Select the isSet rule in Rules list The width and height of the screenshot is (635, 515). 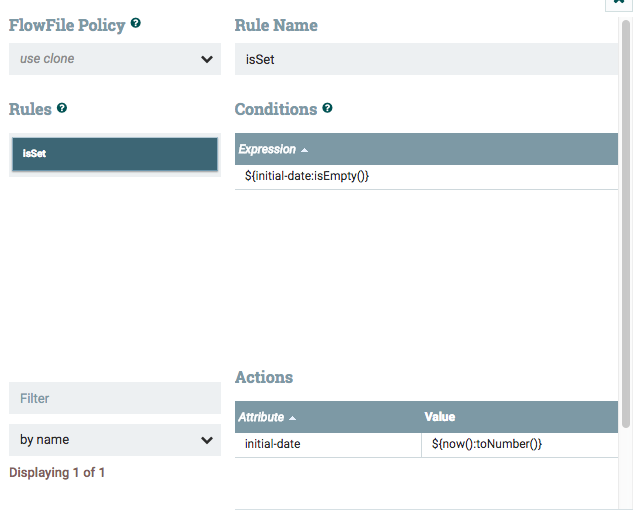114,154
